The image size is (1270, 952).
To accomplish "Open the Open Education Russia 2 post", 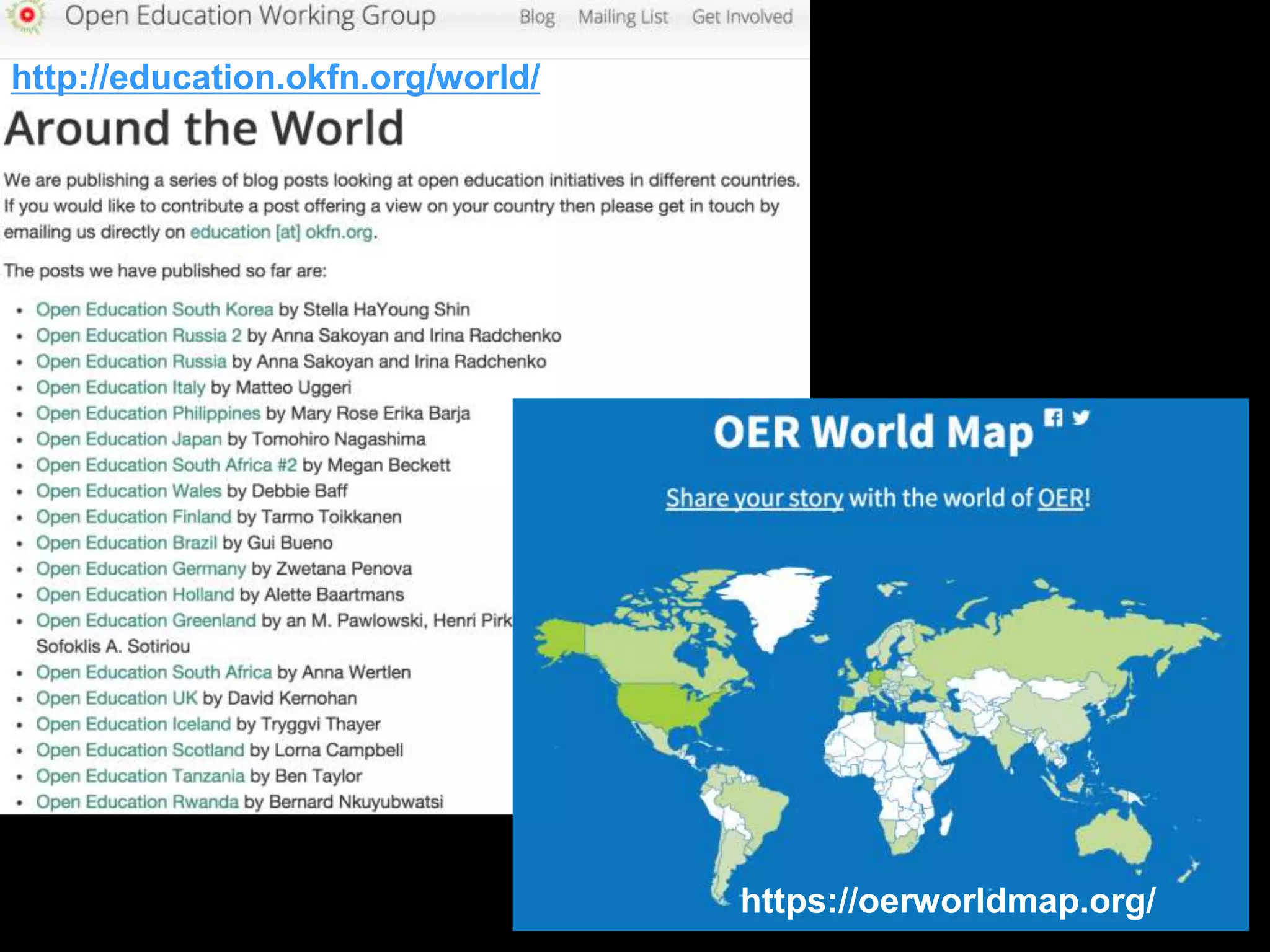I will (x=138, y=335).
